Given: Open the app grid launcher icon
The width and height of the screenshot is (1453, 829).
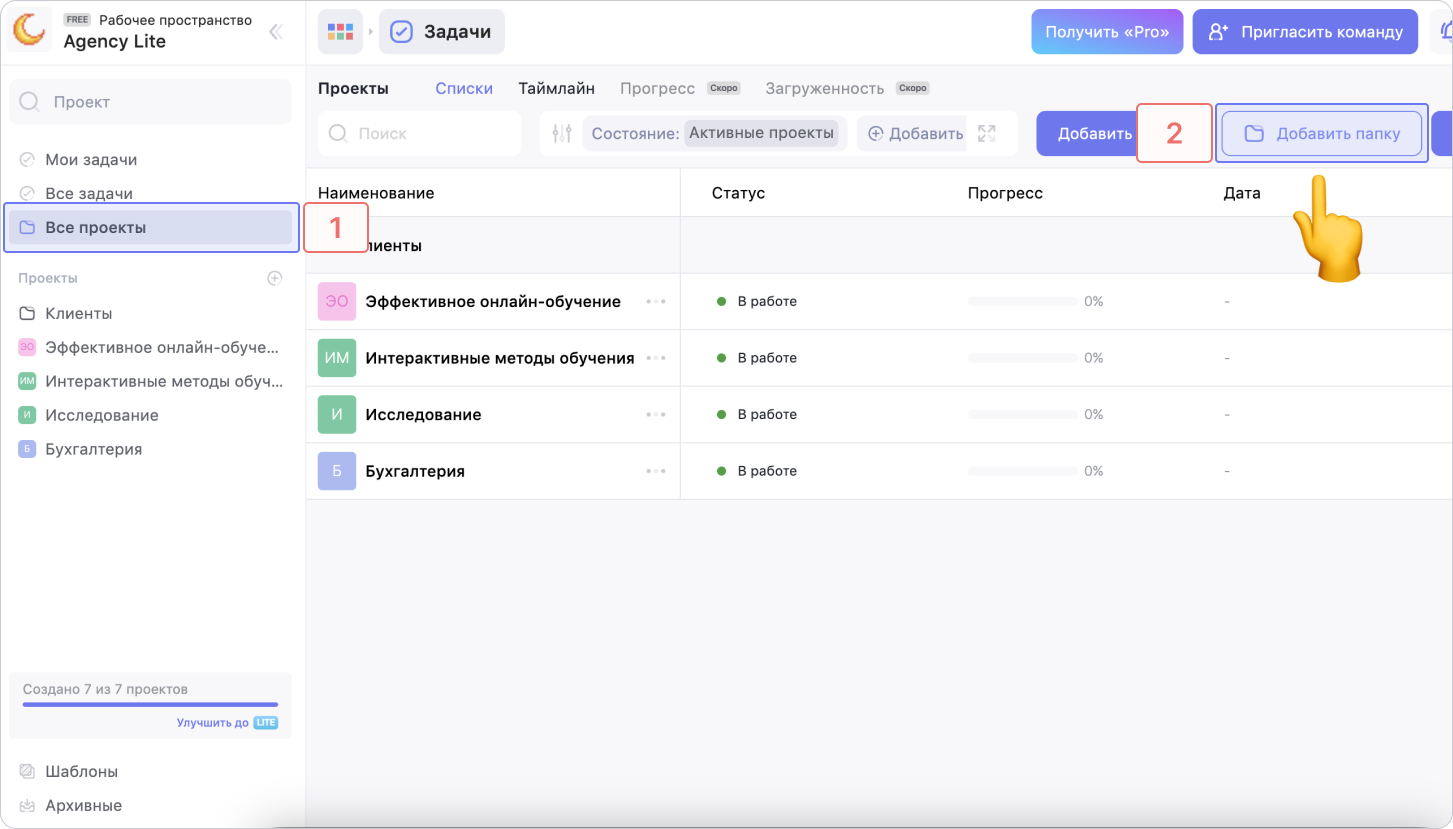Looking at the screenshot, I should (x=340, y=32).
